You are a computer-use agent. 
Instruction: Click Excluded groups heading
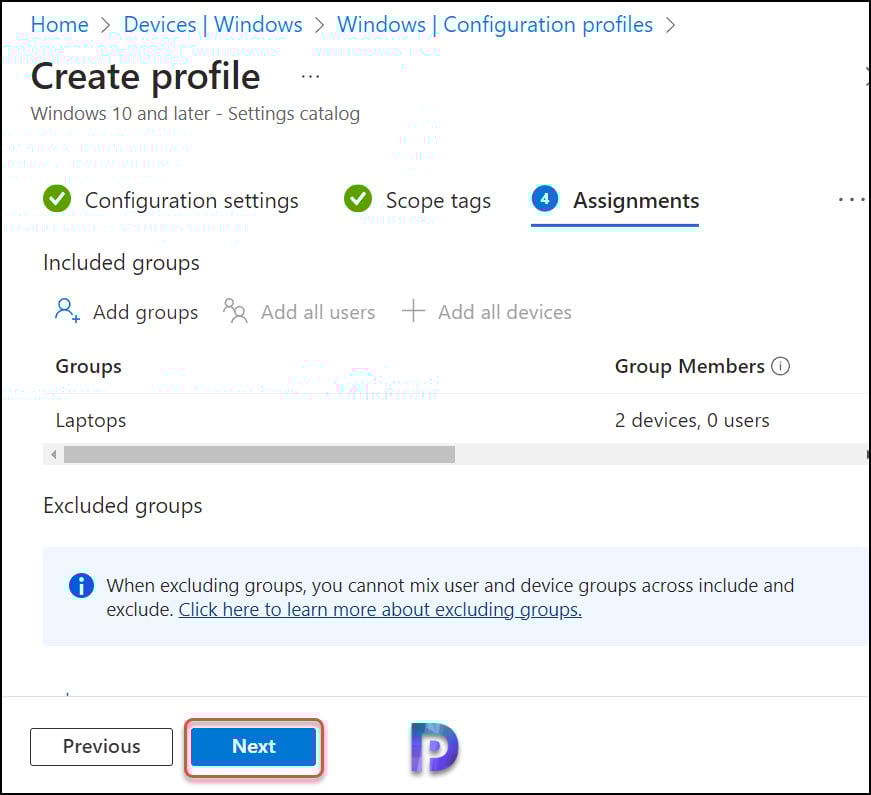123,506
